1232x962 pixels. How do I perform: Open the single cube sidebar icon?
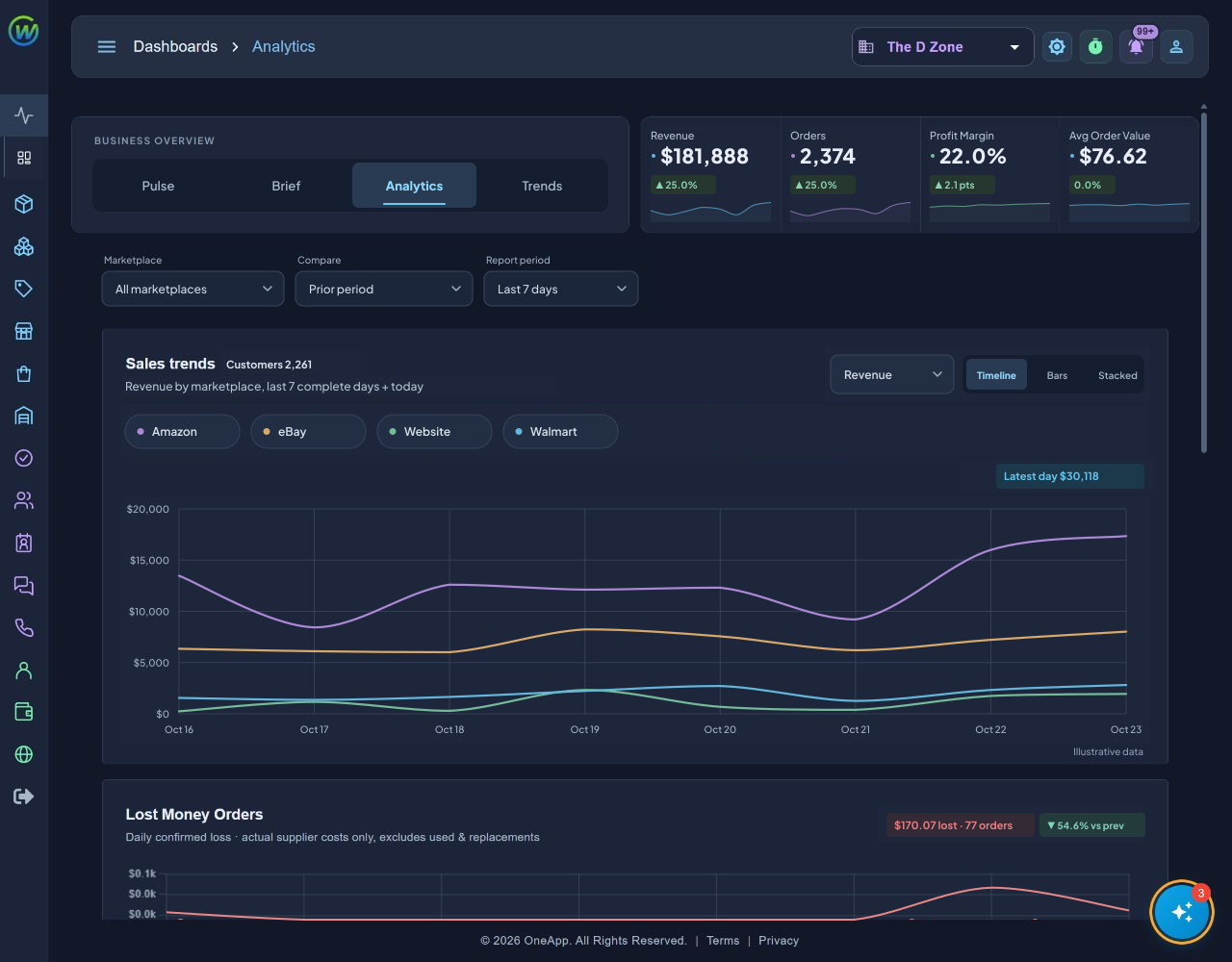[x=24, y=204]
